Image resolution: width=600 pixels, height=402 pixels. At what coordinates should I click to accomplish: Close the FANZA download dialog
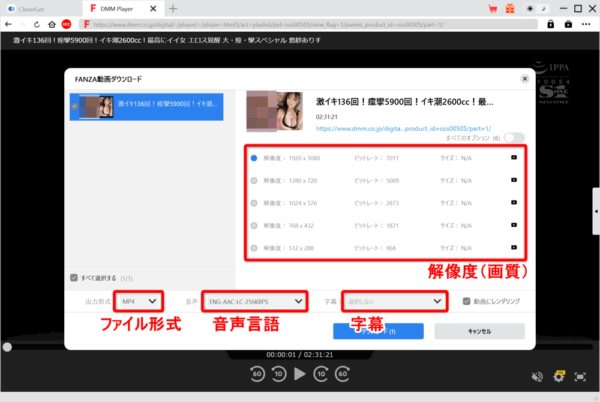[x=525, y=79]
